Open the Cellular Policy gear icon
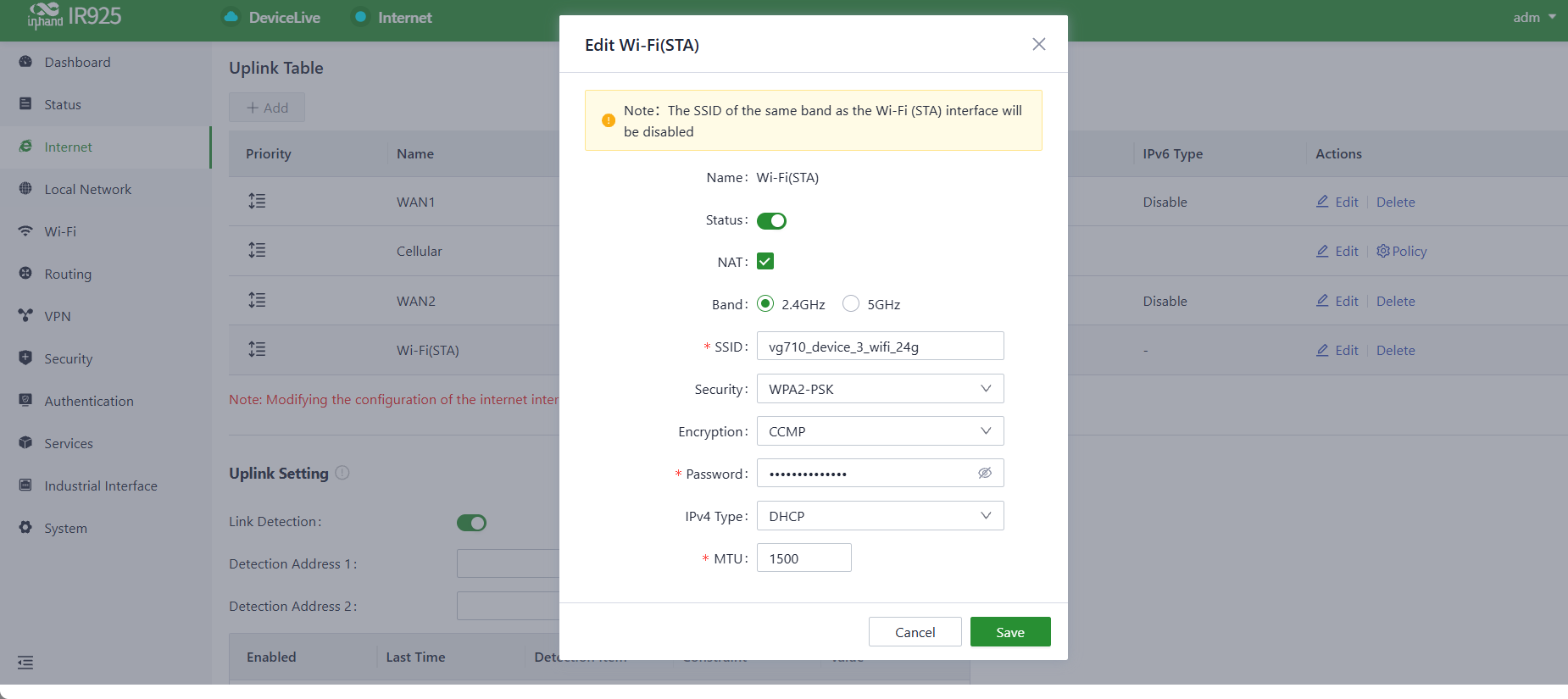The height and width of the screenshot is (699, 1568). (x=1382, y=251)
